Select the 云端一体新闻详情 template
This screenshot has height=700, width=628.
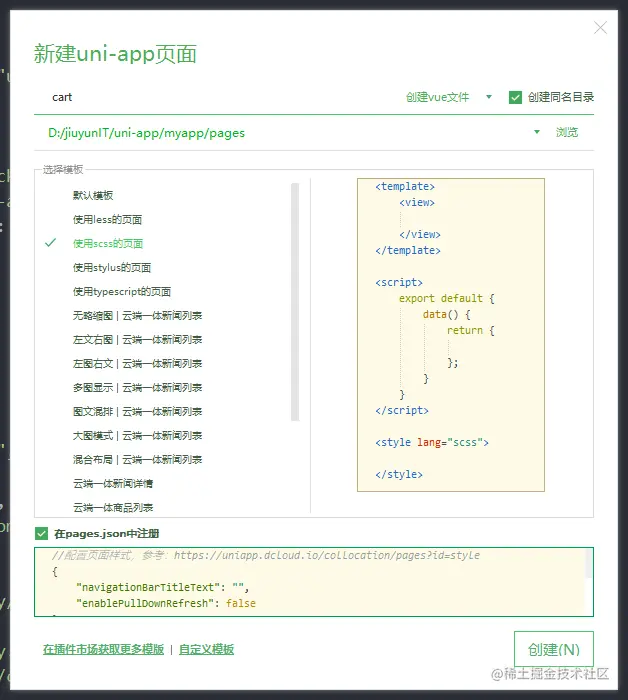(113, 483)
